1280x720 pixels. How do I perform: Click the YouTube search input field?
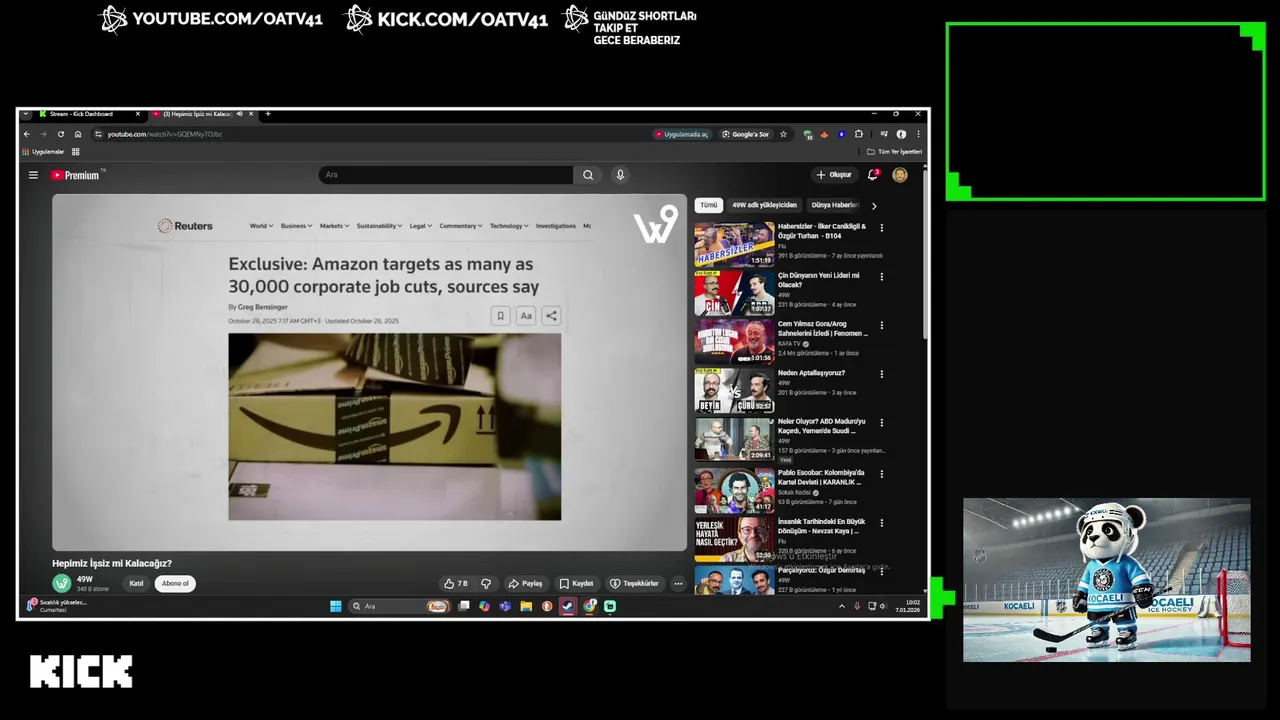click(446, 175)
